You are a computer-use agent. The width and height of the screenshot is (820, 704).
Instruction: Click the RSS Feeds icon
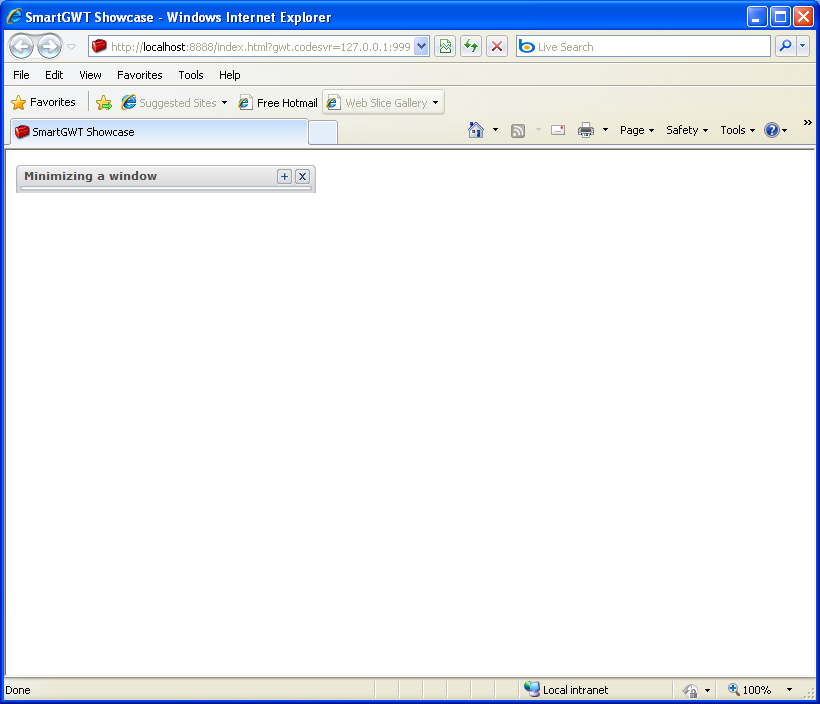(x=518, y=130)
